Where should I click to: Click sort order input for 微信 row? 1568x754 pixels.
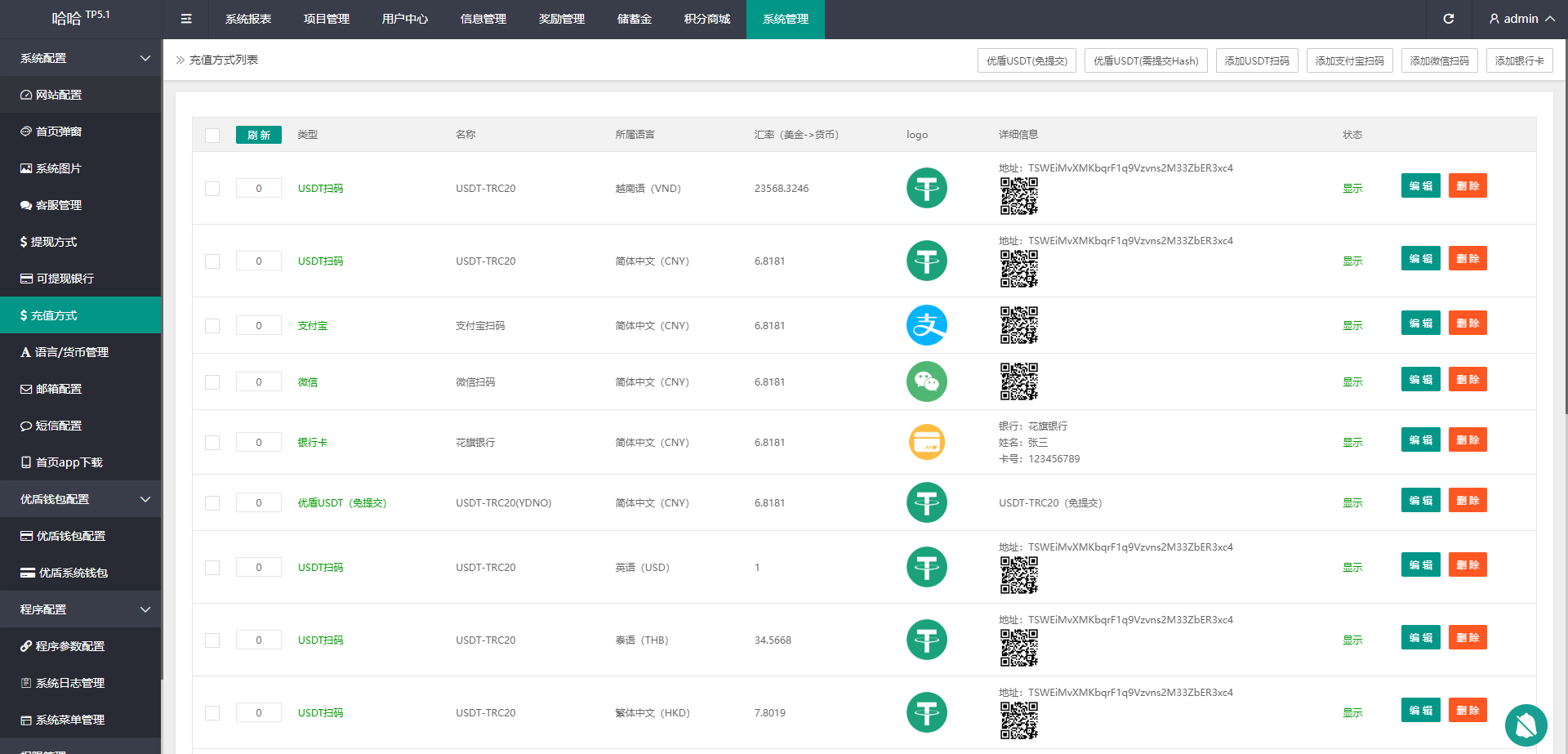coord(259,382)
